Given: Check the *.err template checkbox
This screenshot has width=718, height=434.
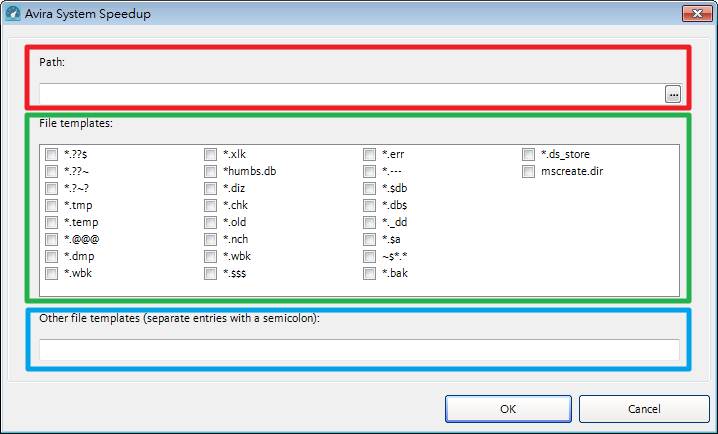Looking at the screenshot, I should pos(370,154).
